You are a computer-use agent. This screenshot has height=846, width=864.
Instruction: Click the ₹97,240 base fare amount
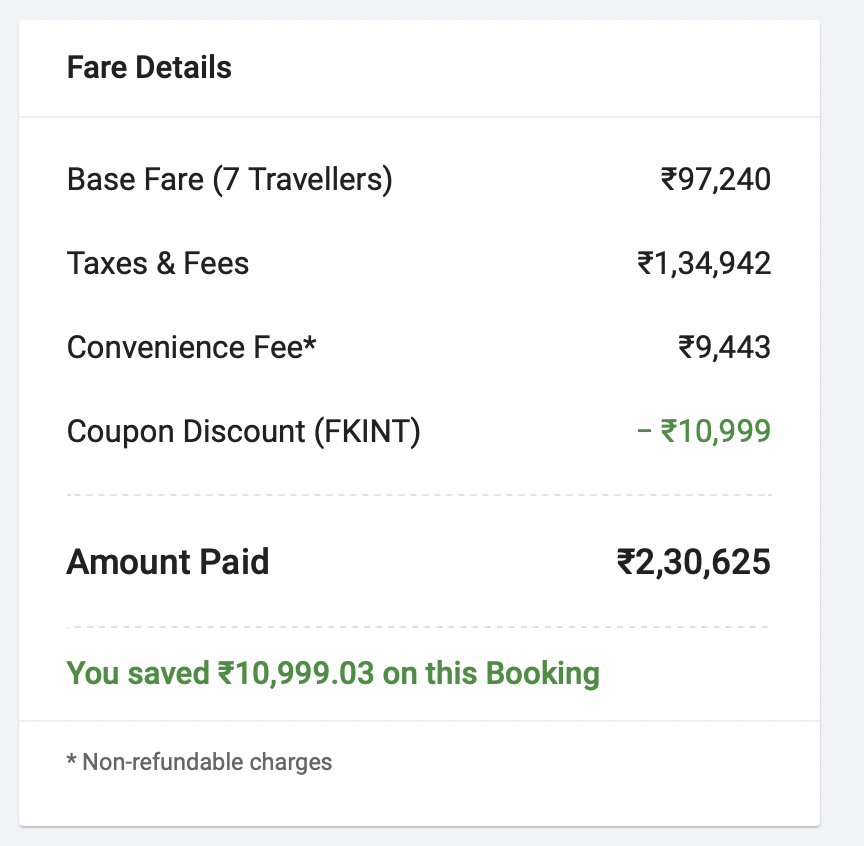(716, 180)
